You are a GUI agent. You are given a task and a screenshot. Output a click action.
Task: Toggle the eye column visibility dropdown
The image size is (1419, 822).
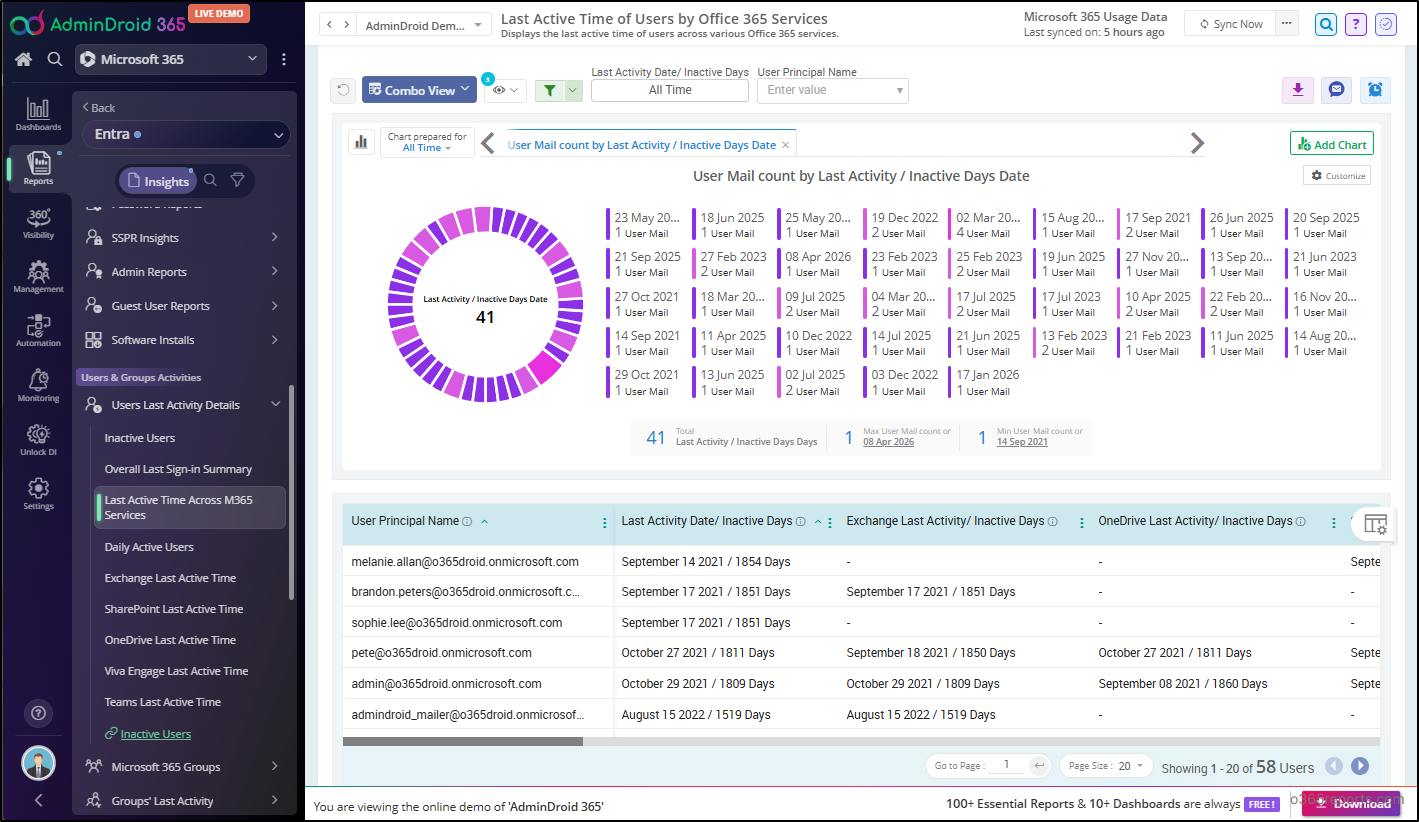pos(505,90)
